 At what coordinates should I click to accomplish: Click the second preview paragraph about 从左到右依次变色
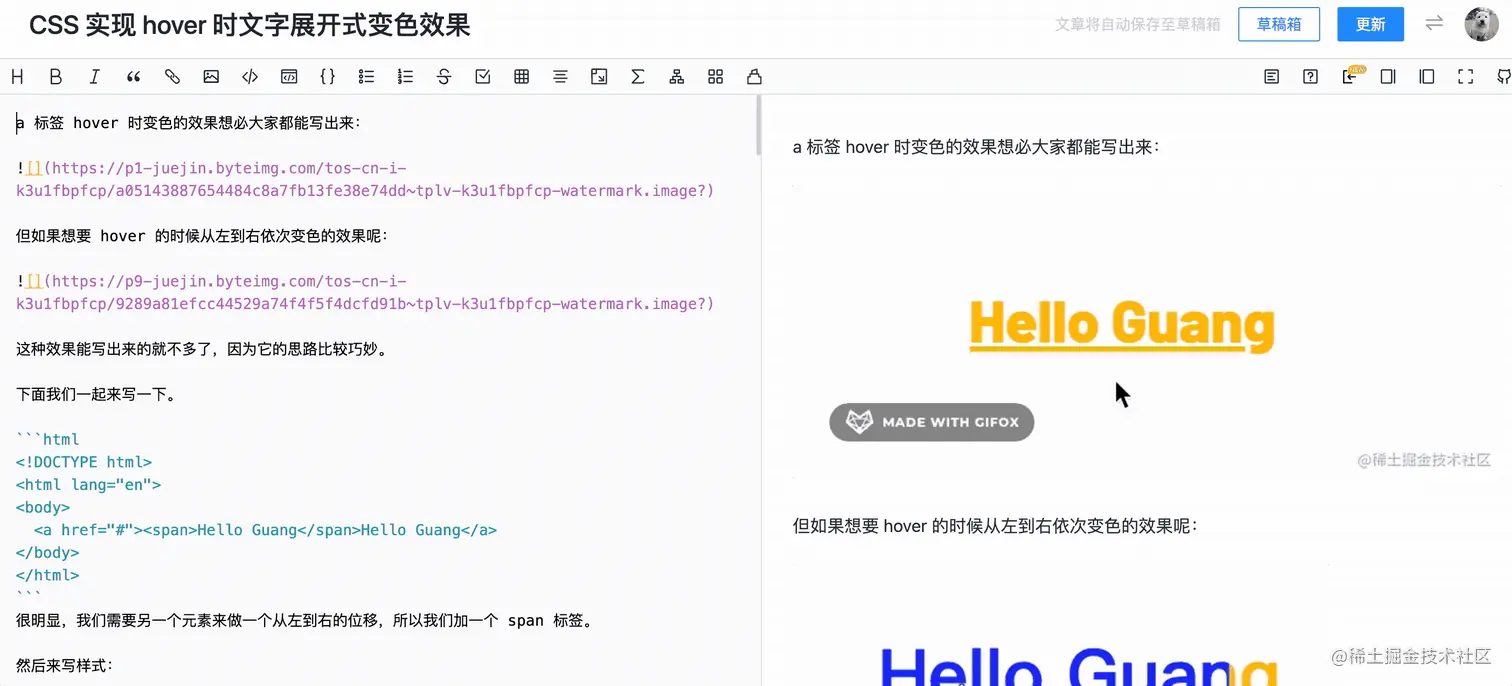pos(995,525)
